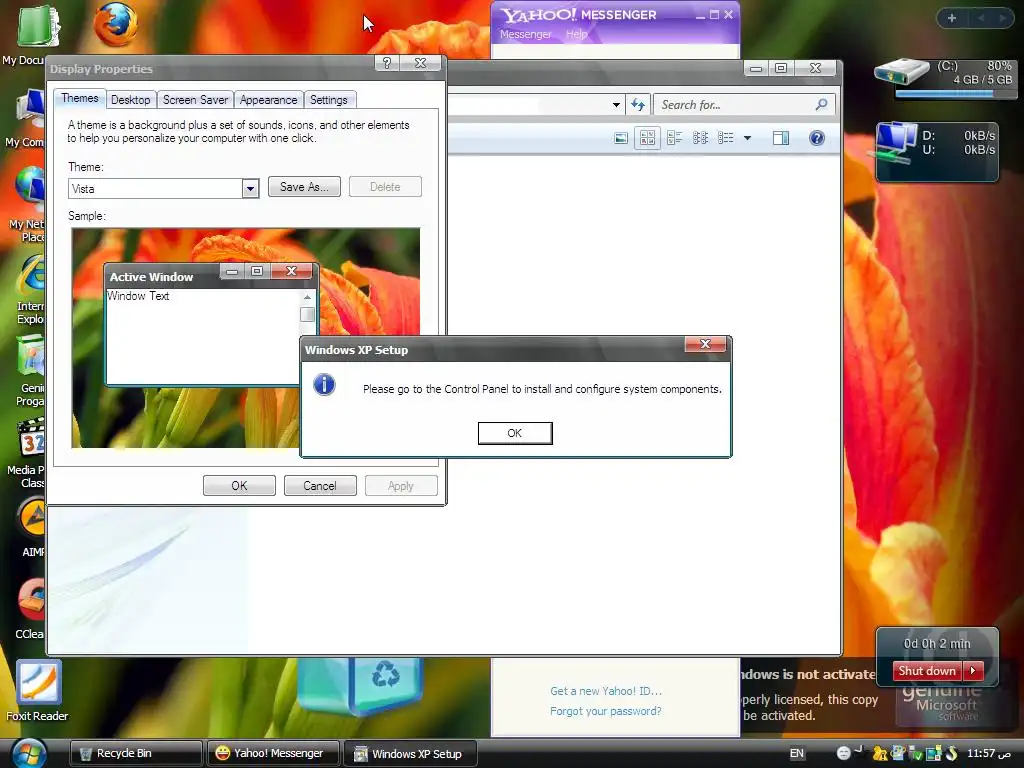1024x768 pixels.
Task: Click the Display Properties help question icon
Action: coord(387,63)
